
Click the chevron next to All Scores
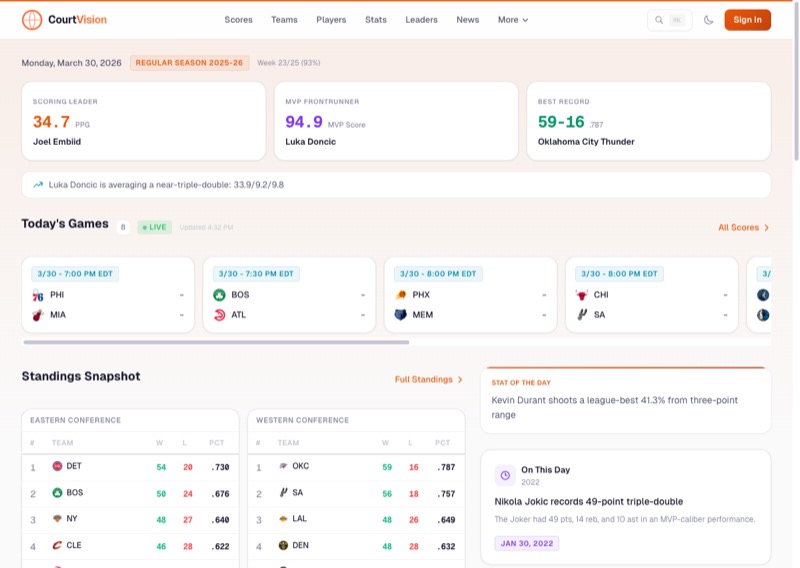(x=766, y=228)
